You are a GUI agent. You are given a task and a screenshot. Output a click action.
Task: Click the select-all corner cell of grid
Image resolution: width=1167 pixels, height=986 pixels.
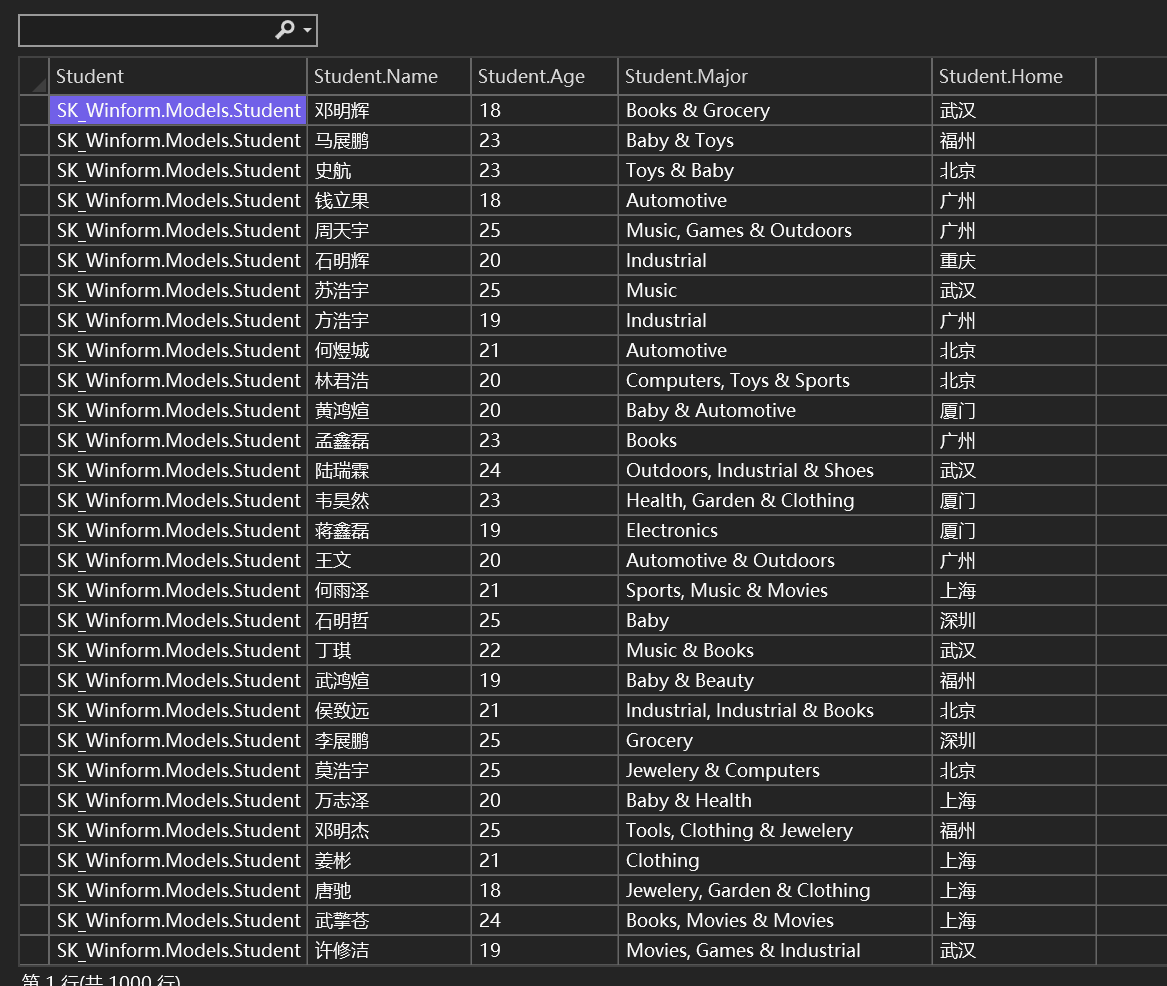33,76
